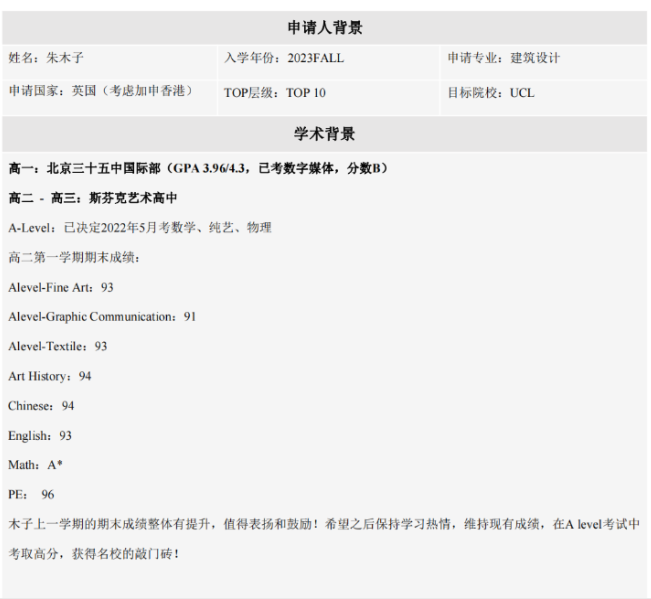Select the TOP层级：TOP 10 cell
Viewport: 651px width, 599px height.
coord(275,93)
